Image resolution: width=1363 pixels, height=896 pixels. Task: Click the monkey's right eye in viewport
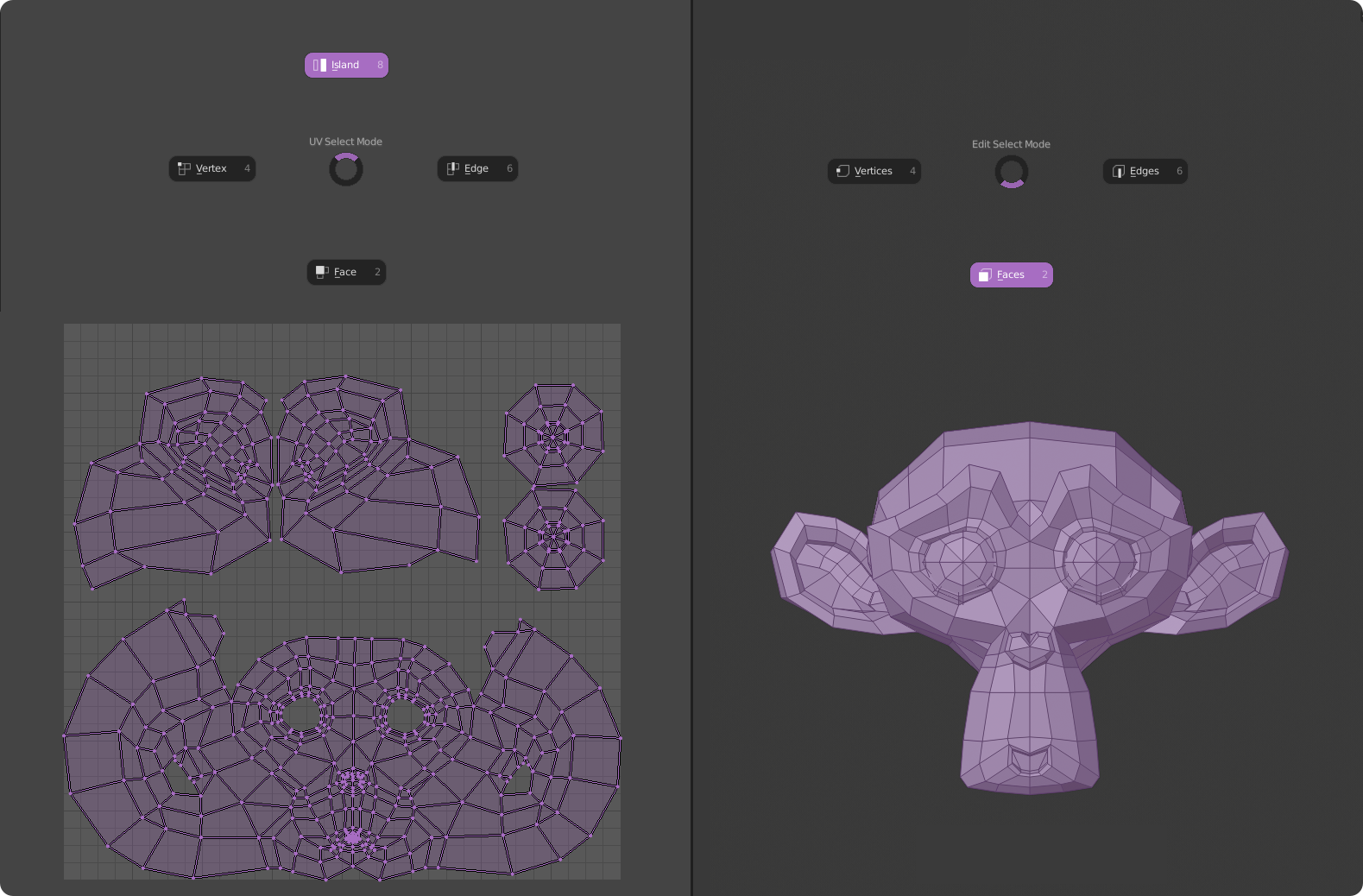click(1096, 562)
